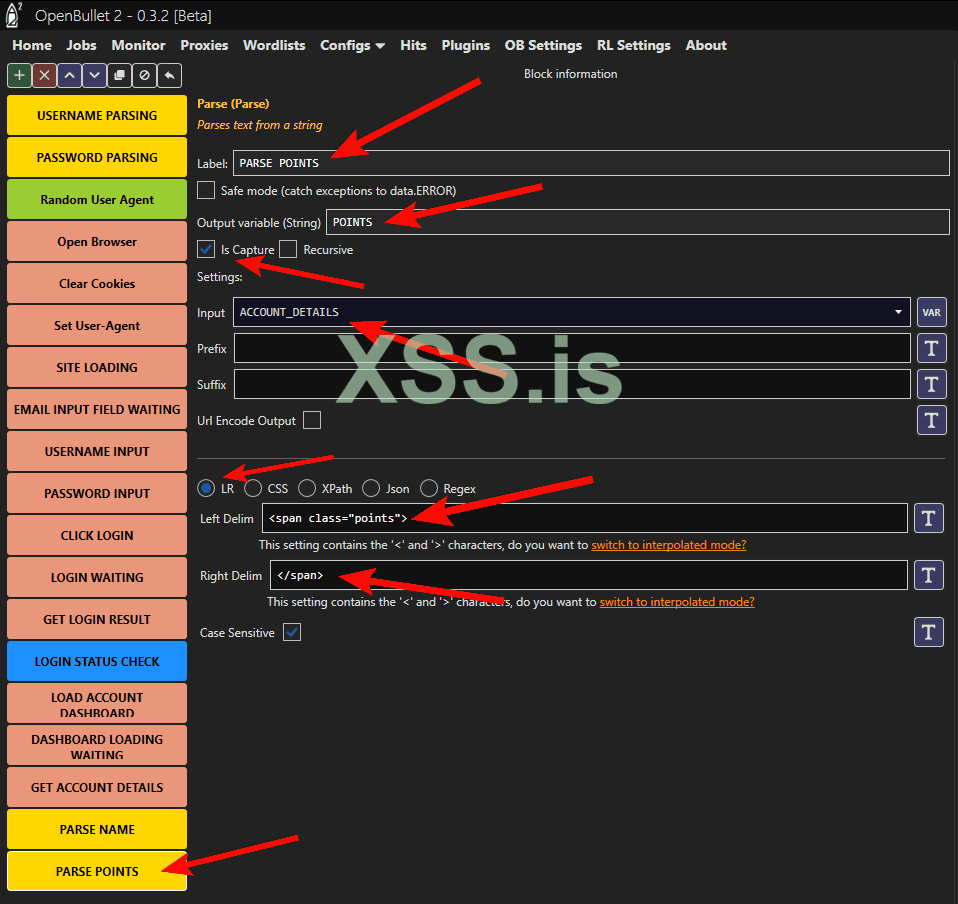The image size is (958, 904).
Task: Select the Json parse mode radio button
Action: click(371, 488)
